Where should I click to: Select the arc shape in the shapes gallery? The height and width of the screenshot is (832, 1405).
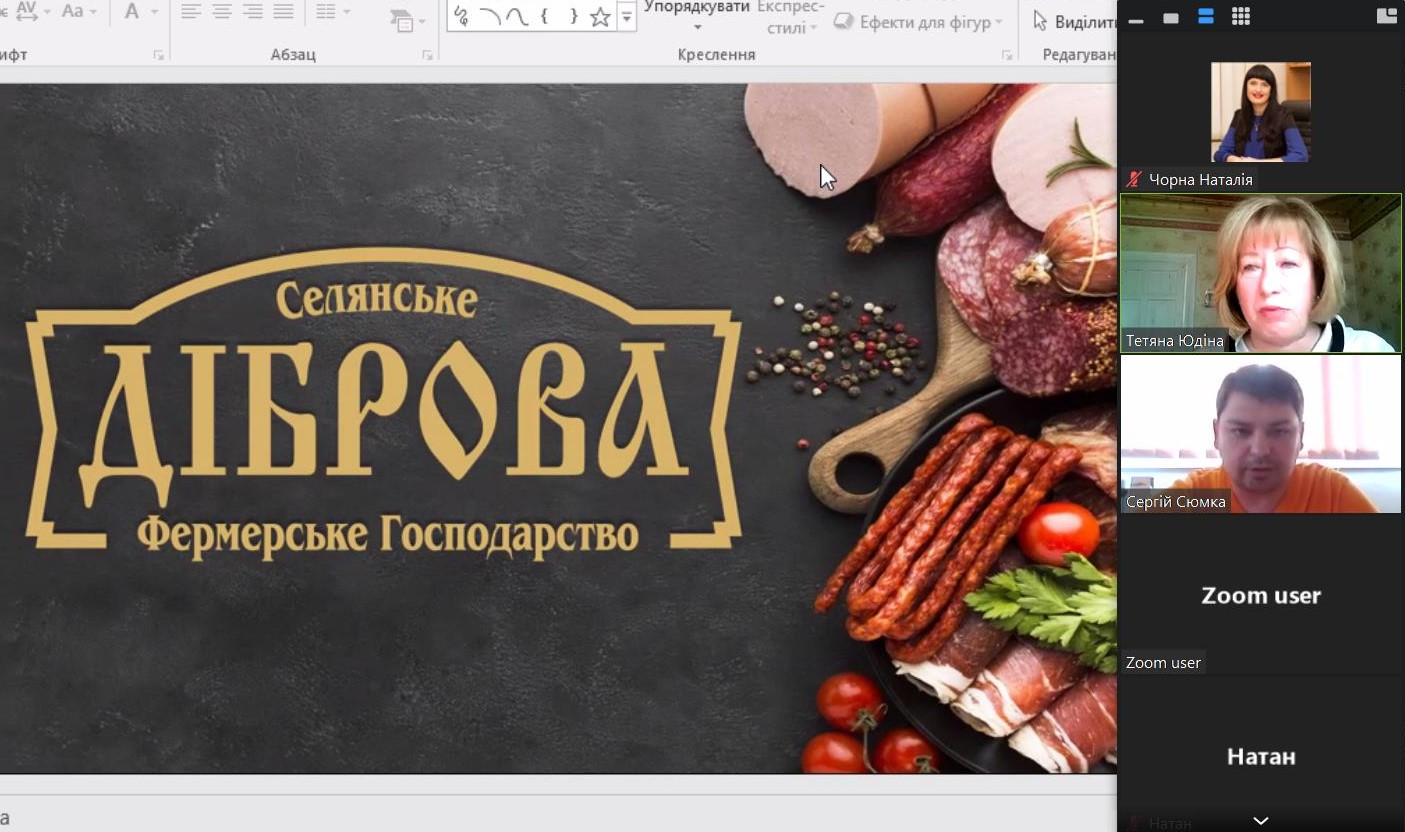pos(489,16)
